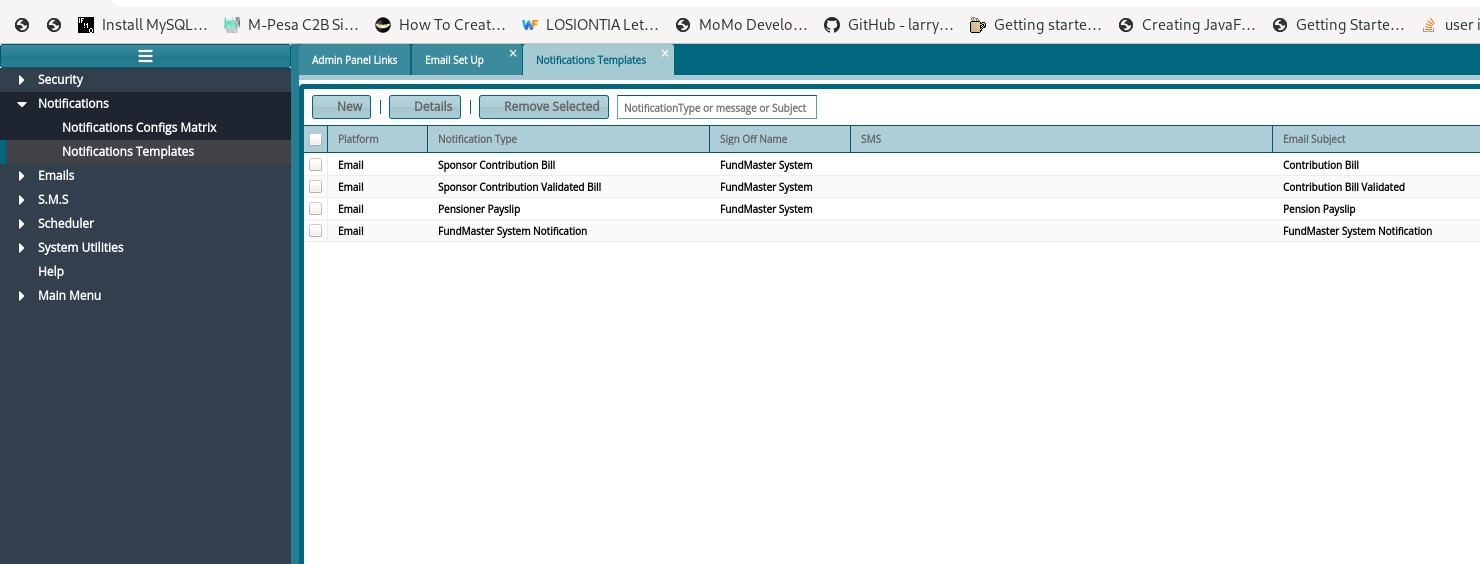Click the hamburger menu icon in sidebar
1480x564 pixels.
(x=145, y=56)
